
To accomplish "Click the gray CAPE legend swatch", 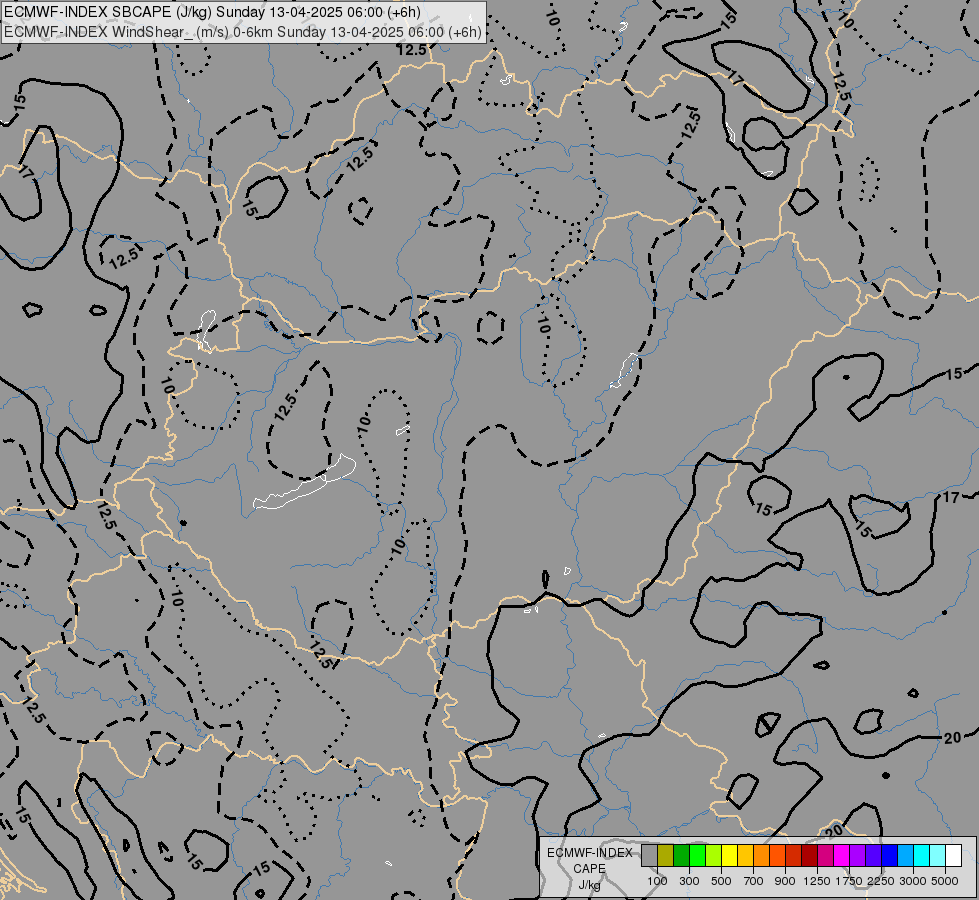I will coord(649,855).
